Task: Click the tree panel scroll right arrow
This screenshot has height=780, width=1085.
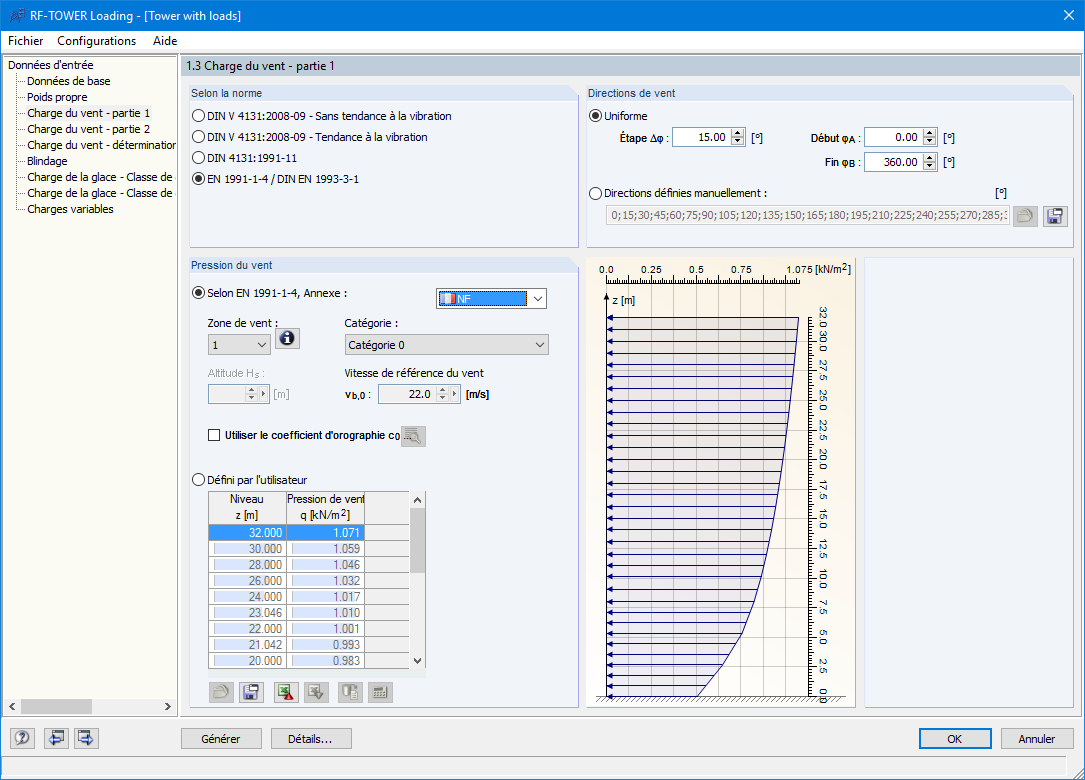Action: pos(167,706)
